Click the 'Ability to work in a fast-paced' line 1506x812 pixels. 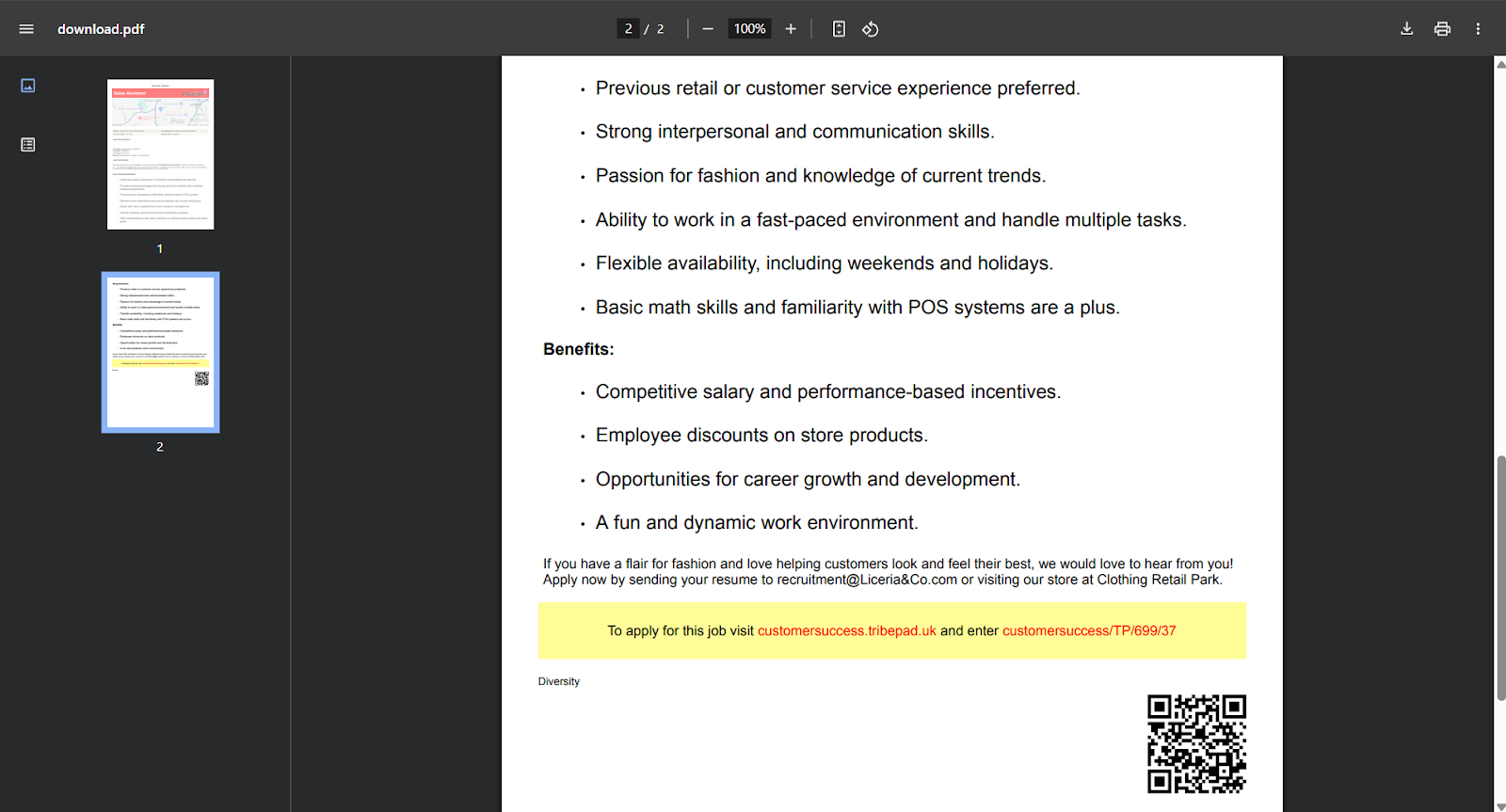point(891,220)
